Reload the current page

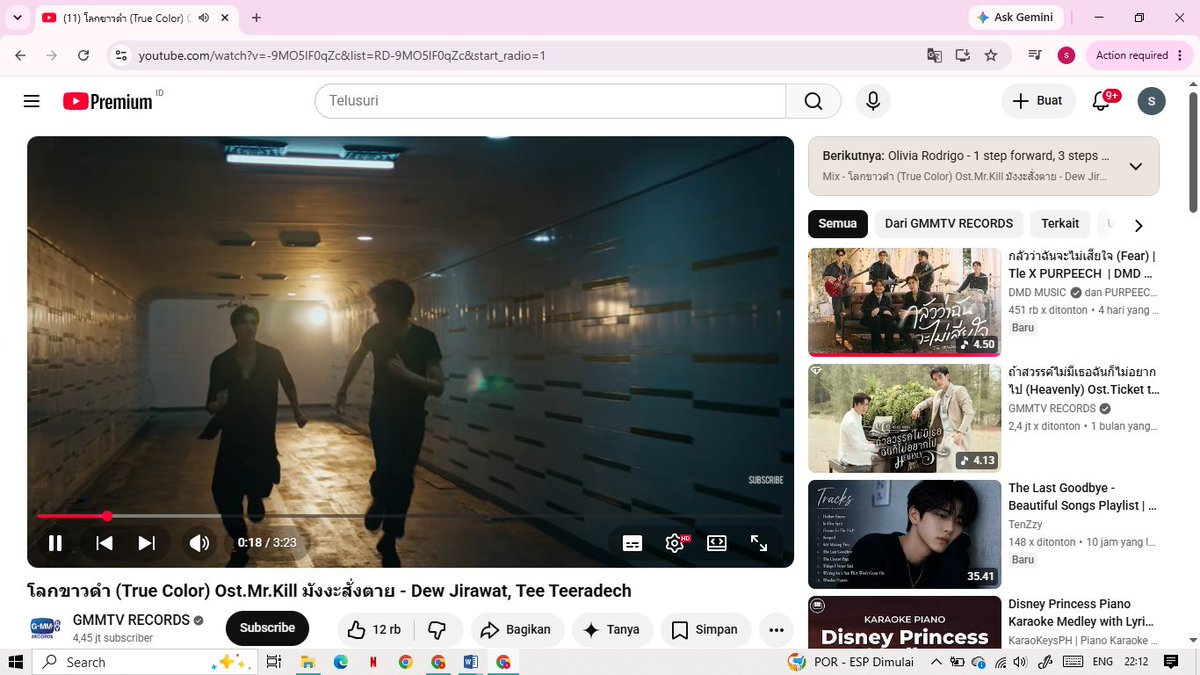tap(83, 56)
